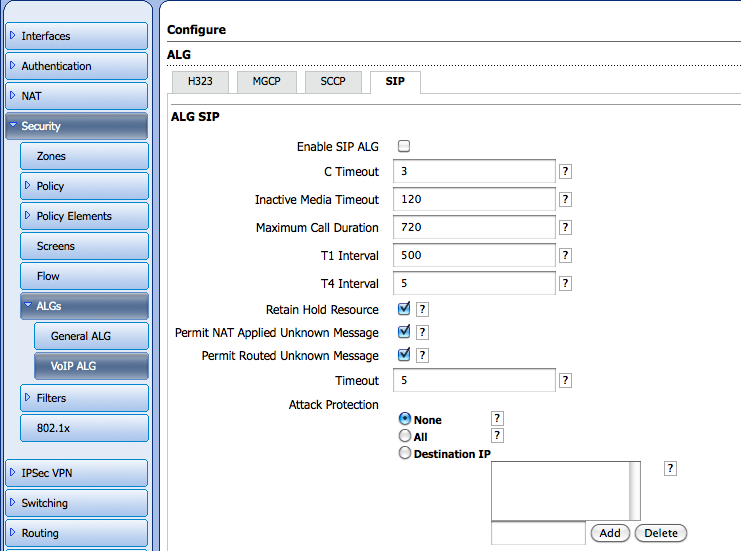Image resolution: width=741 pixels, height=551 pixels.
Task: Click the T4 Interval field
Action: tap(474, 283)
